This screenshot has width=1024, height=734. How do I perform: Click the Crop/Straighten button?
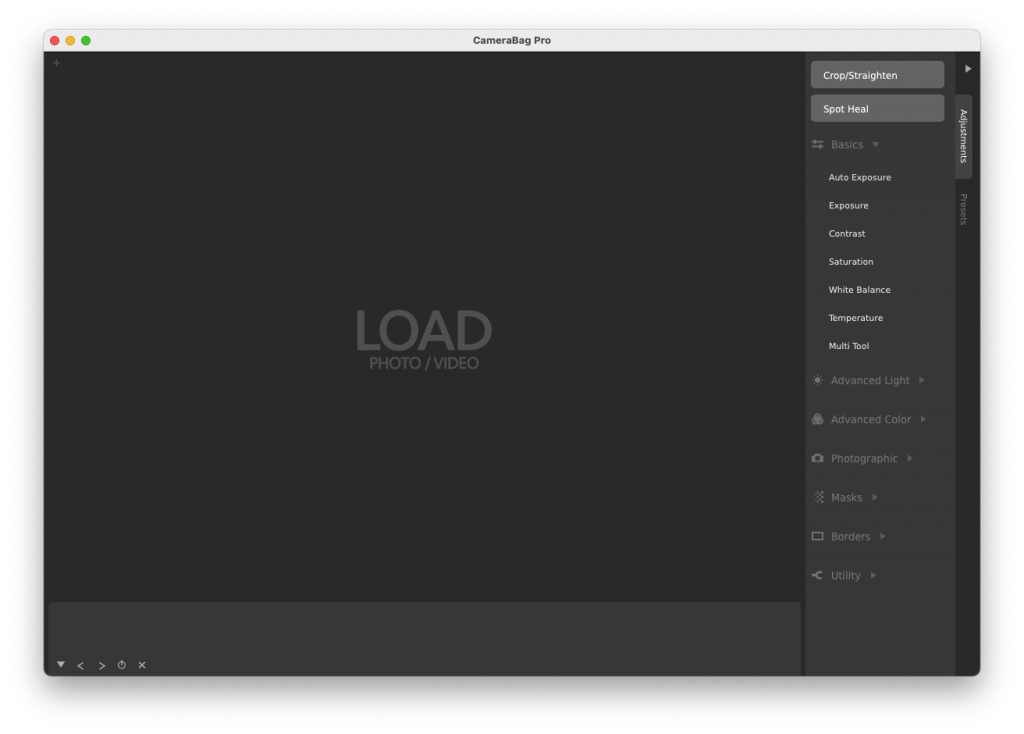[x=877, y=75]
